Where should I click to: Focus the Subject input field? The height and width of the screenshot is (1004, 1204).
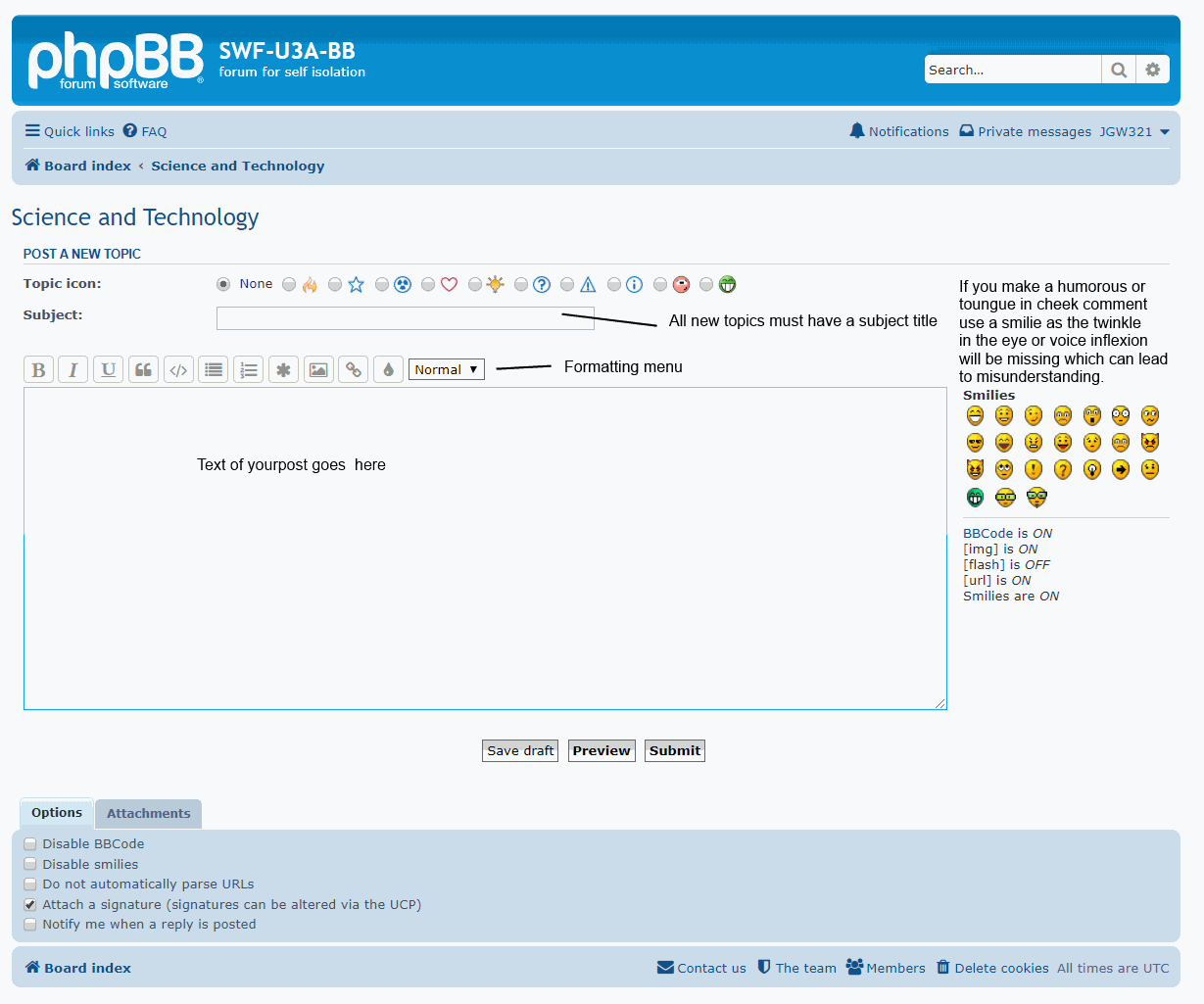pyautogui.click(x=406, y=317)
